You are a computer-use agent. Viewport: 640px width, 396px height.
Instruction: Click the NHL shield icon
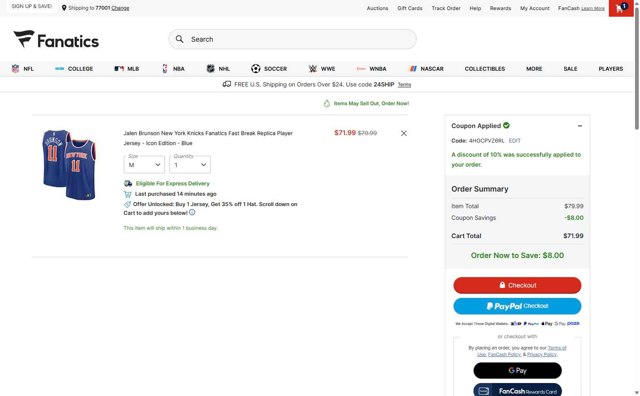pyautogui.click(x=211, y=69)
